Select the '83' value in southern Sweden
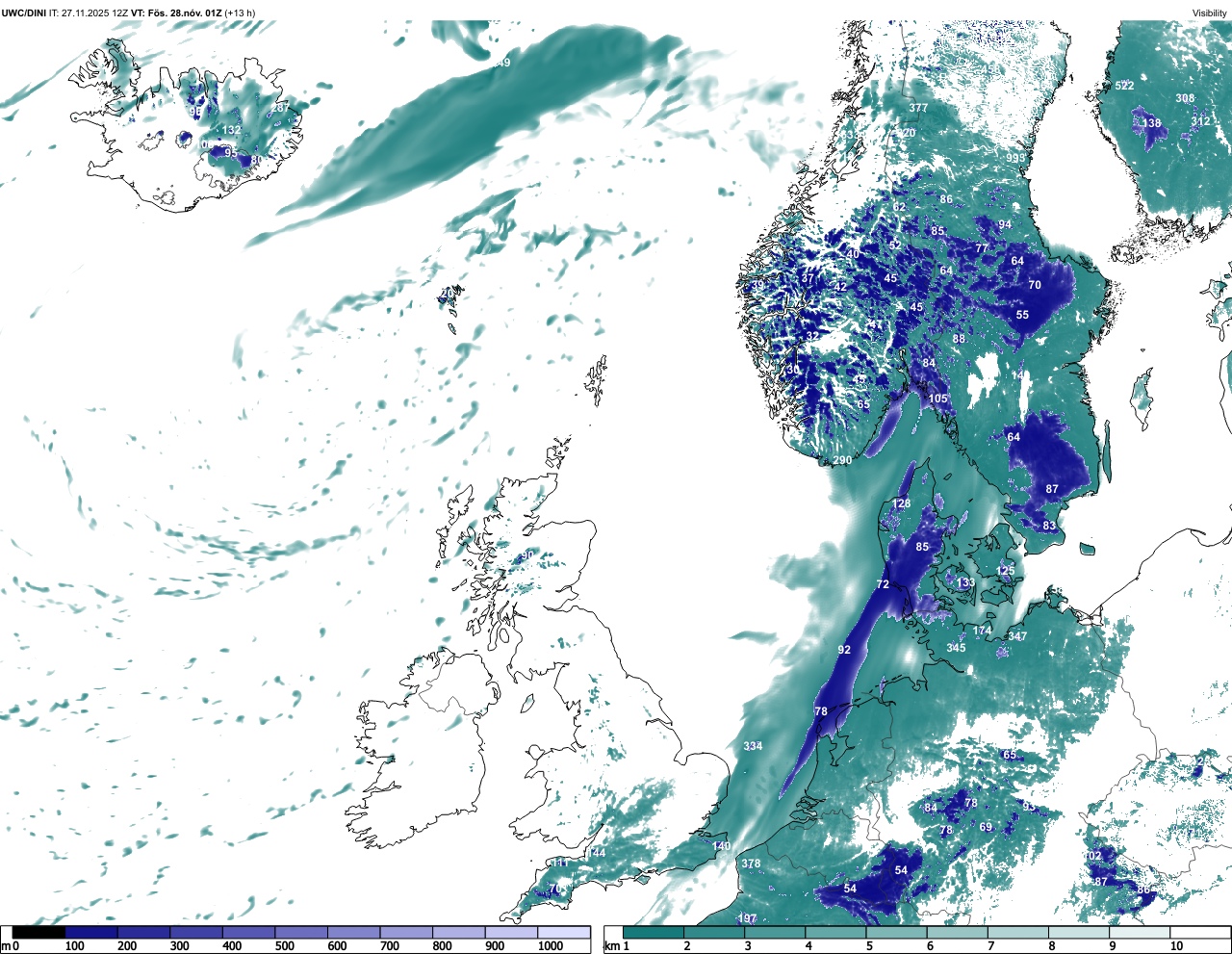Image resolution: width=1232 pixels, height=954 pixels. pos(1049,526)
